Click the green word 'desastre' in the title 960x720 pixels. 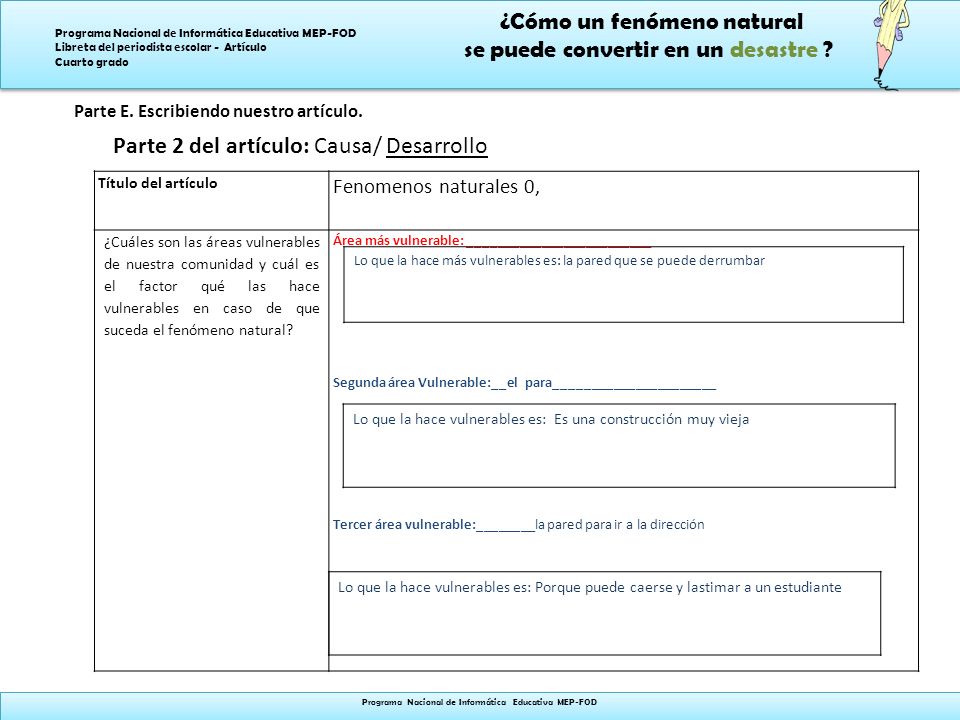coord(773,50)
